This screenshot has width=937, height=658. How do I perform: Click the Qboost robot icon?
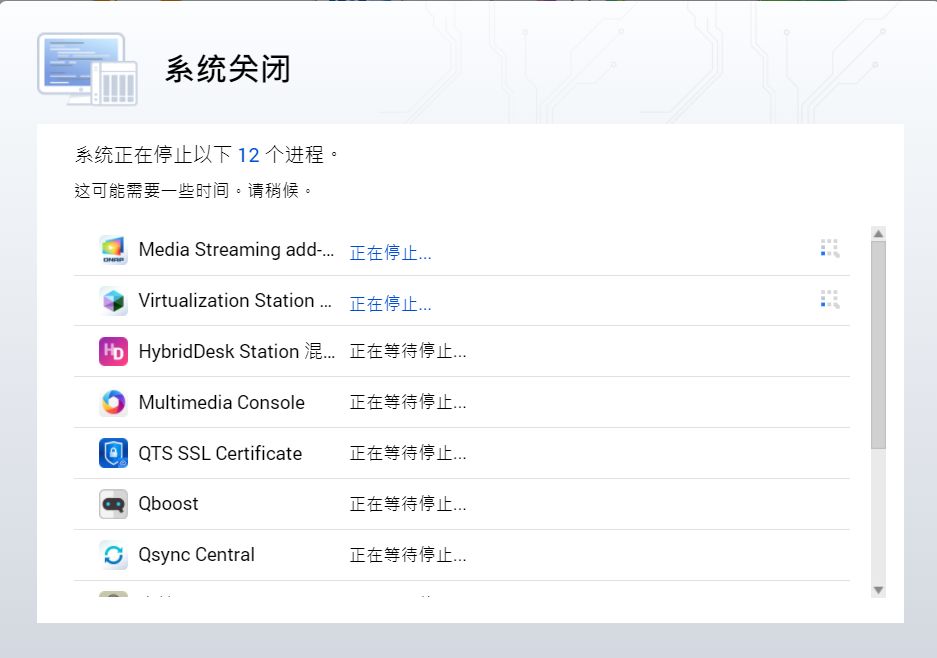(x=114, y=504)
